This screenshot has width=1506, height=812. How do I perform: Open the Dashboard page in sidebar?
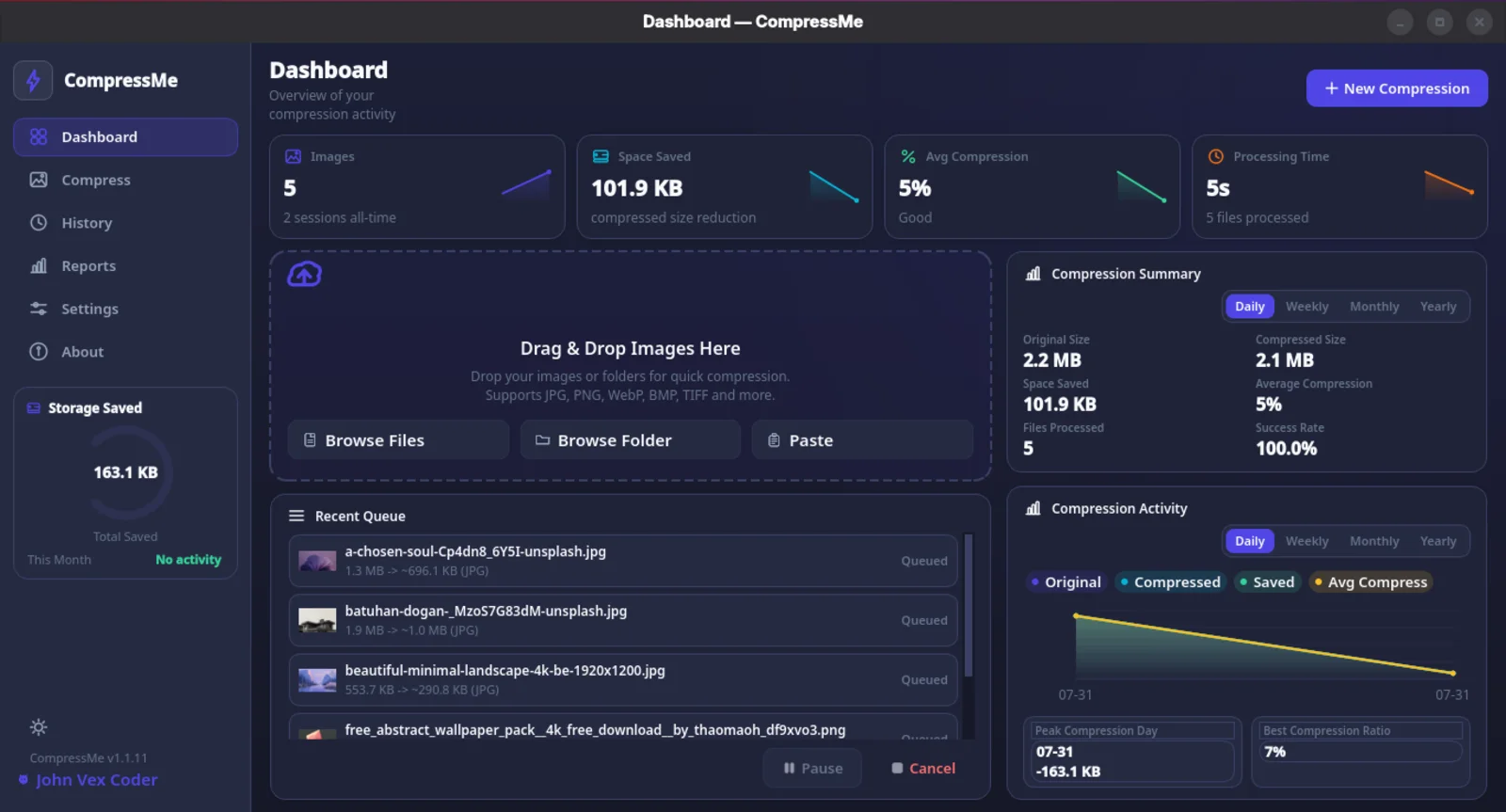coord(125,137)
